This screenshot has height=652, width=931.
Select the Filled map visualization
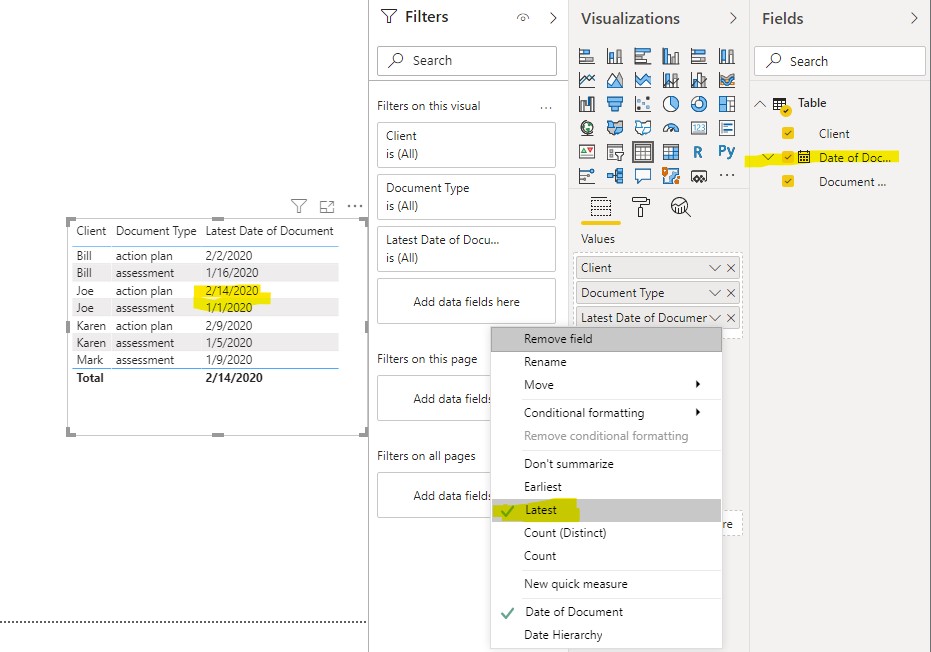point(615,128)
